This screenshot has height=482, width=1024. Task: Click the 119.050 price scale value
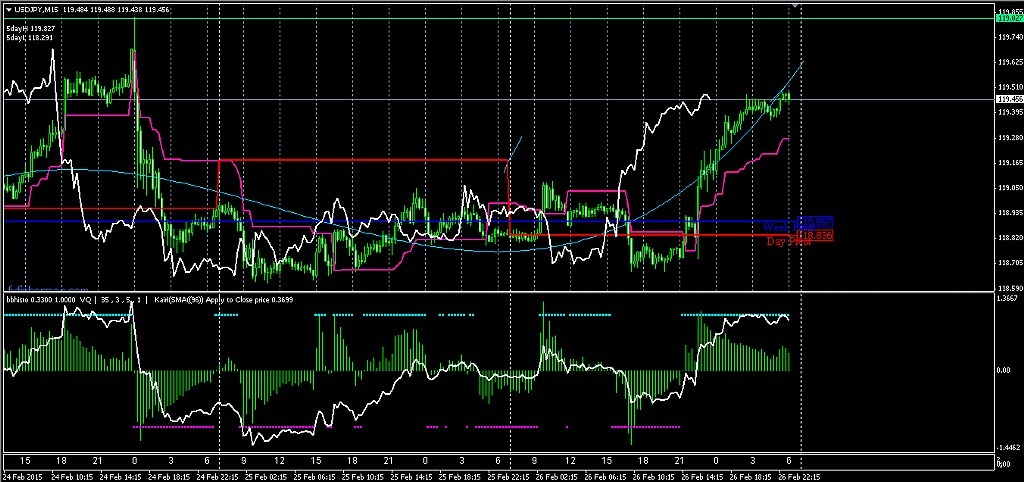tap(1010, 188)
